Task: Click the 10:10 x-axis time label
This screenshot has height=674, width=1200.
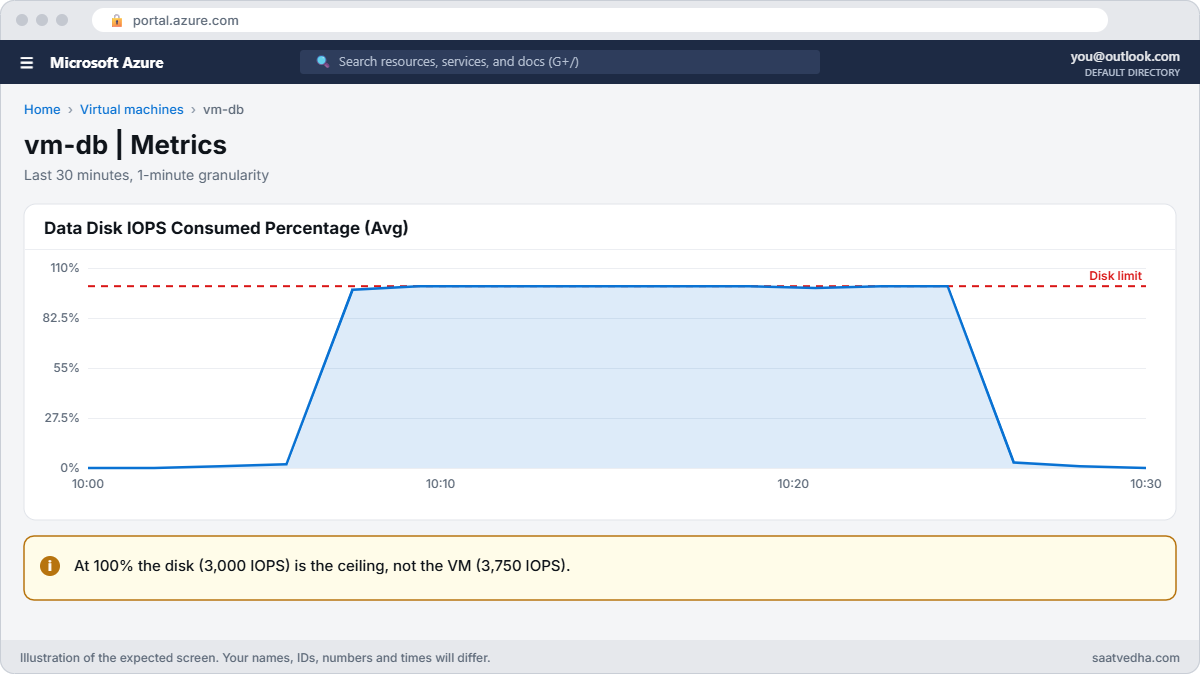Action: coord(440,484)
